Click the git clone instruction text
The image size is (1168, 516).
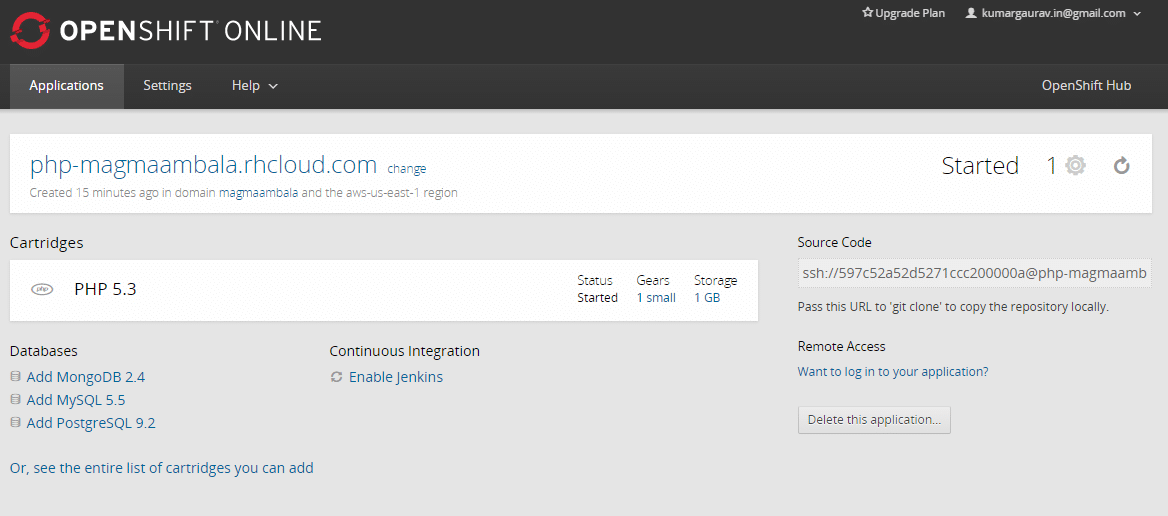pyautogui.click(x=953, y=307)
